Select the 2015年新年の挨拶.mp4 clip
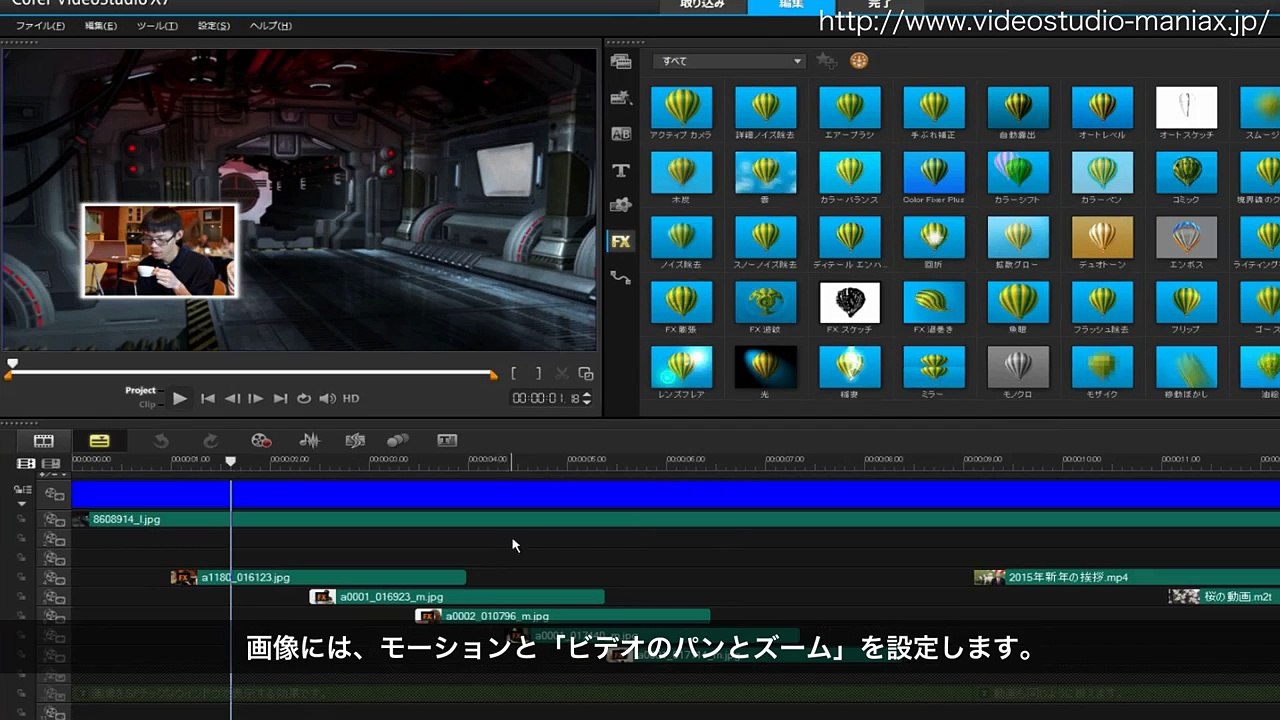Viewport: 1280px width, 720px height. 1127,577
